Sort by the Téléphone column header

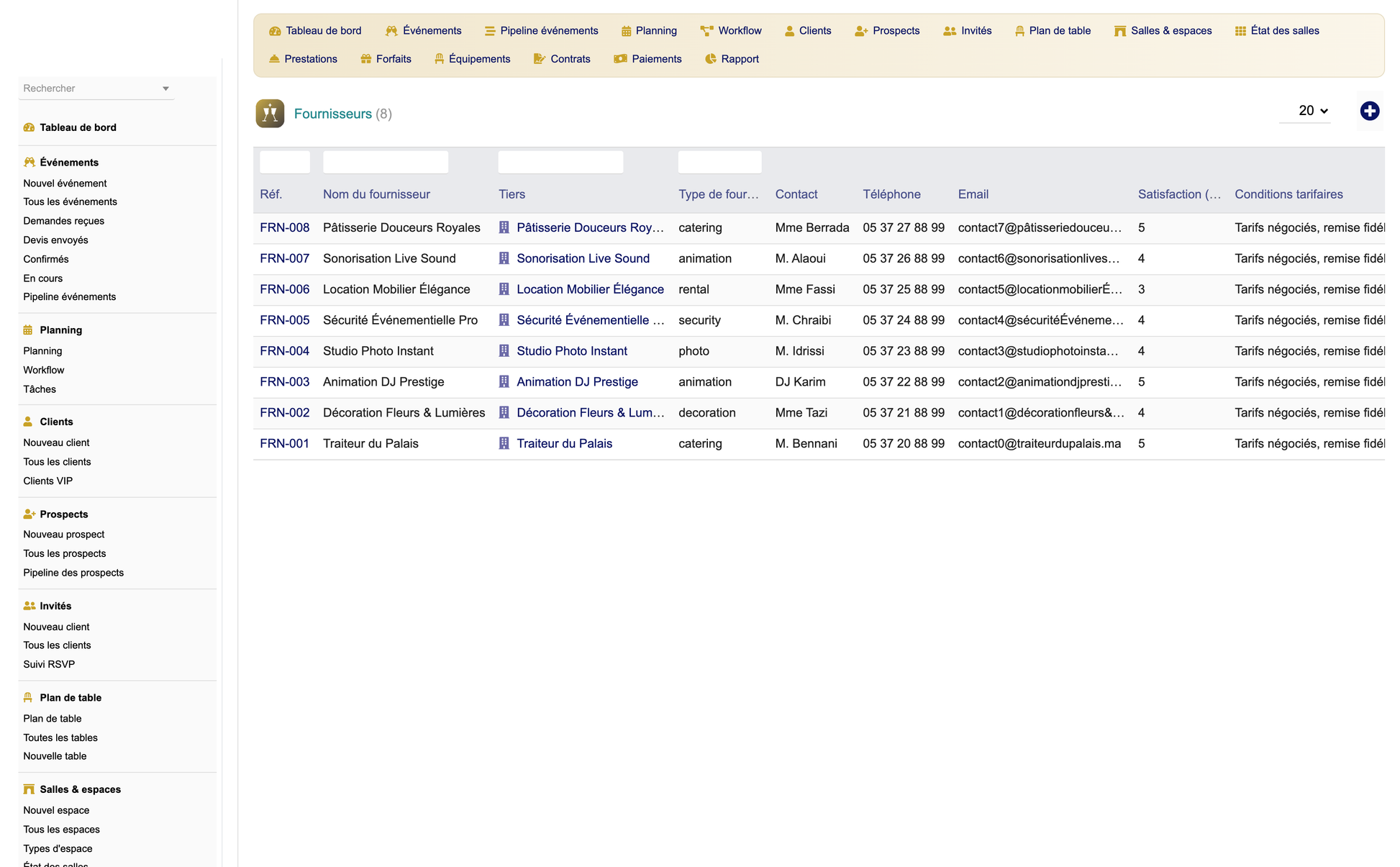click(891, 194)
